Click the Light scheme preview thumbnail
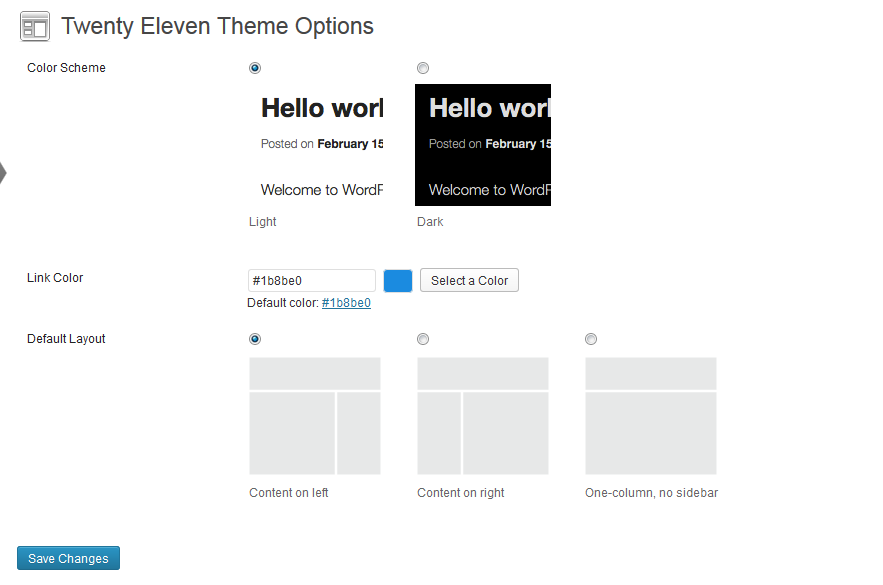This screenshot has width=883, height=585. [x=316, y=145]
